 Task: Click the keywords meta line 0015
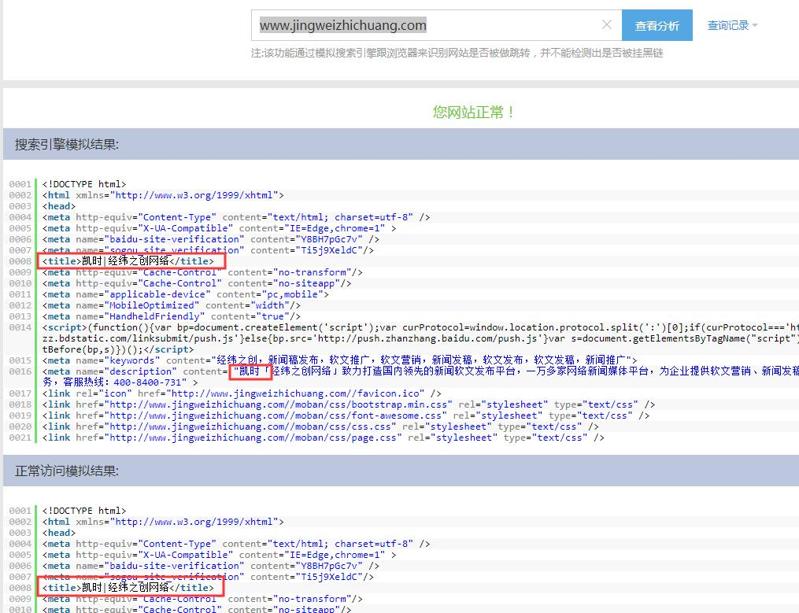[339, 360]
